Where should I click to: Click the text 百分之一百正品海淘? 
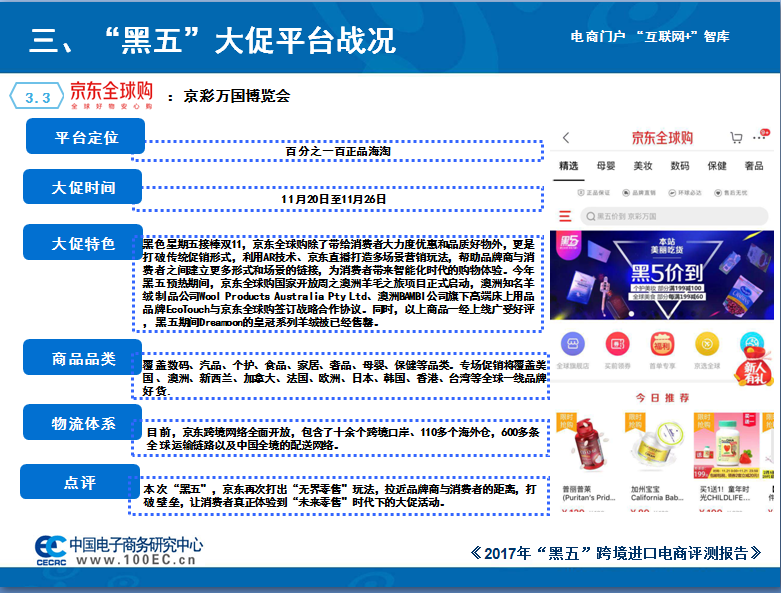338,151
